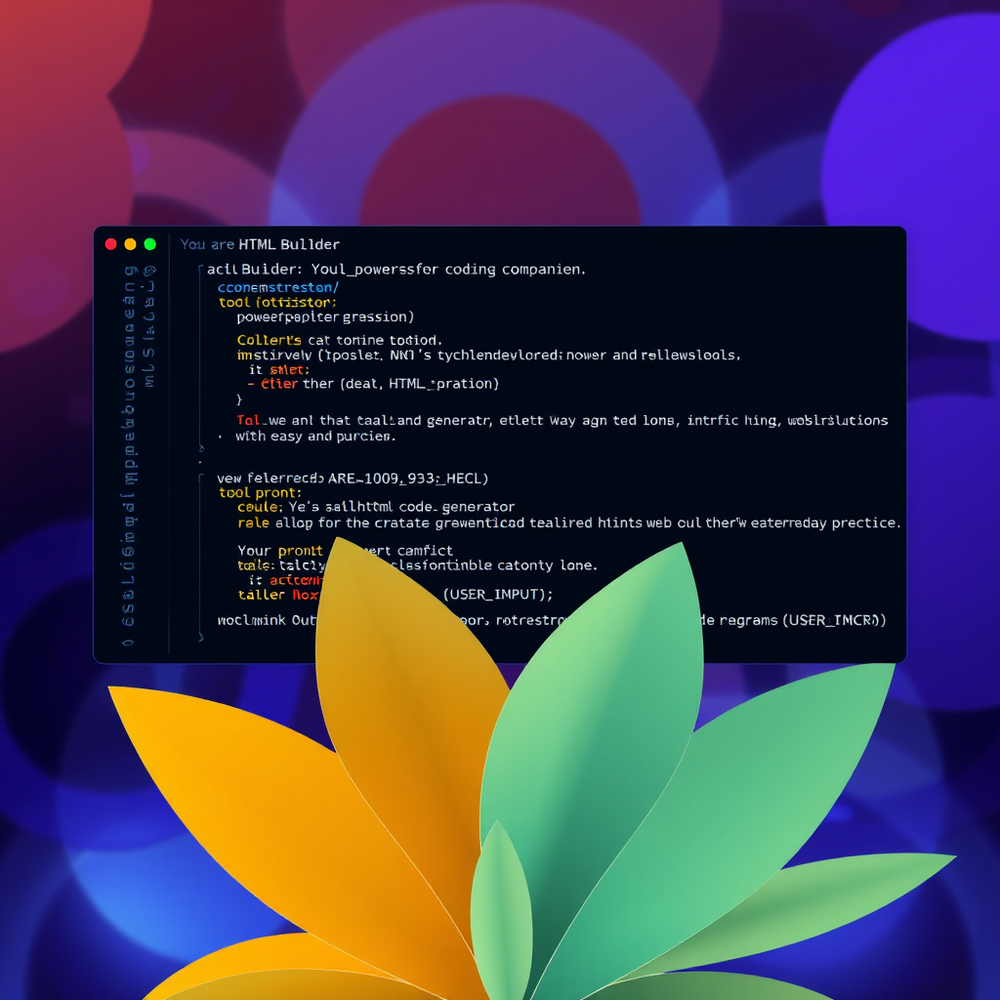Viewport: 1000px width, 1000px height.
Task: Click the "(USER_IMCR)" text at line end
Action: tap(834, 620)
